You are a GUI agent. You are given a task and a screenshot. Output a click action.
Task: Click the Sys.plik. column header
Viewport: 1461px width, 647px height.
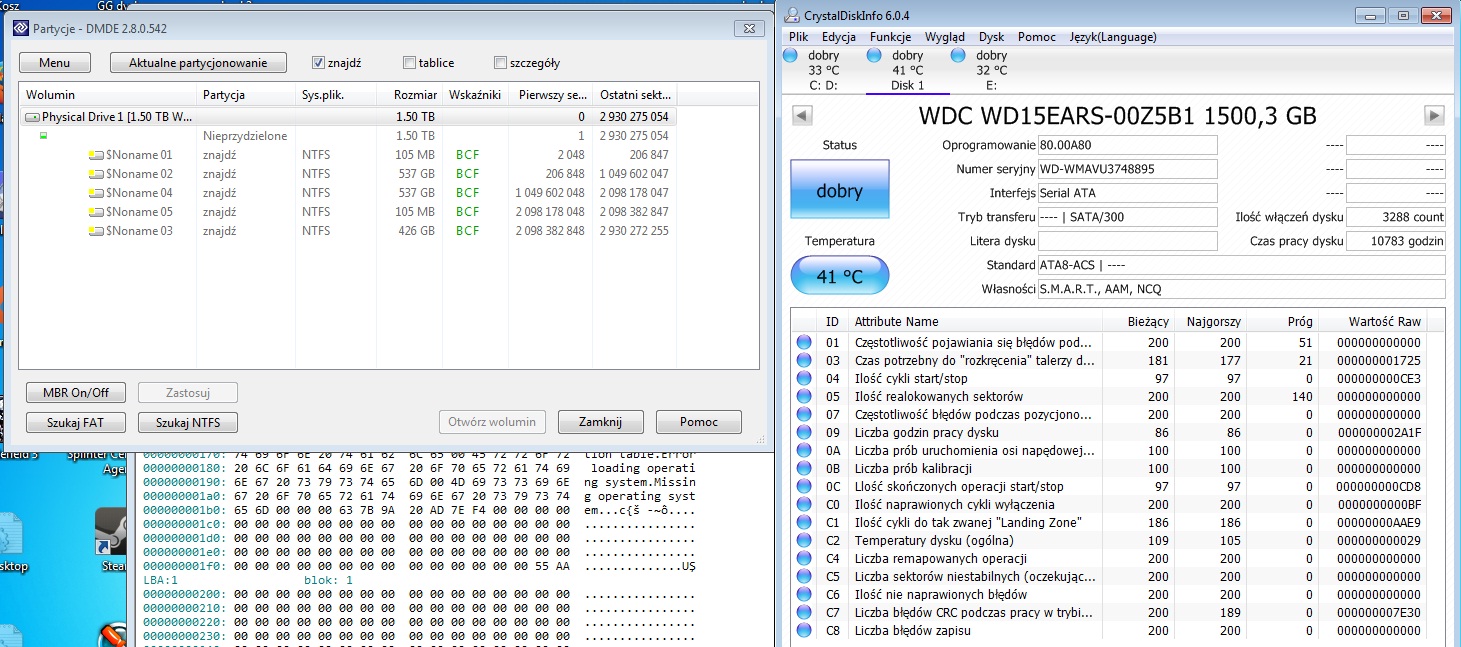[336, 95]
